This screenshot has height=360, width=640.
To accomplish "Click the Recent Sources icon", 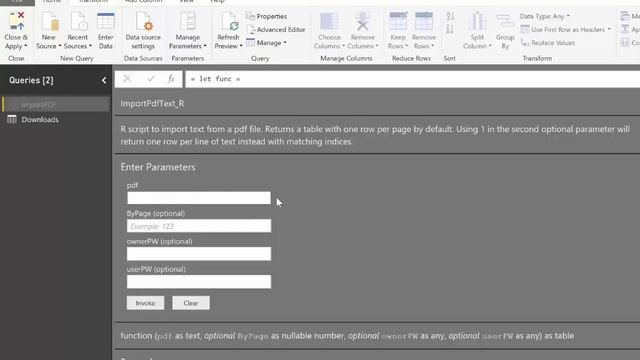I will (78, 21).
